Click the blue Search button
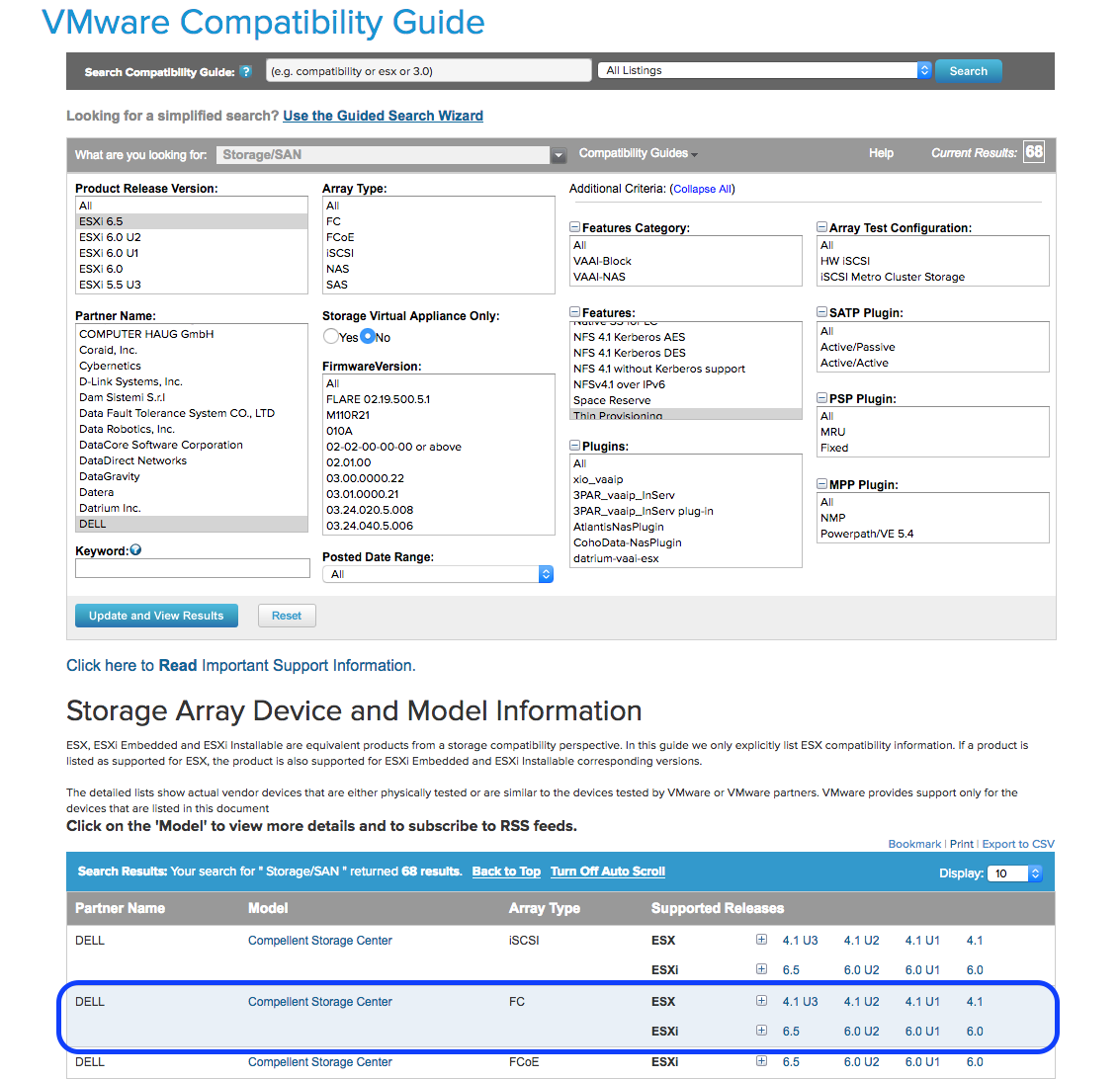 coord(968,71)
